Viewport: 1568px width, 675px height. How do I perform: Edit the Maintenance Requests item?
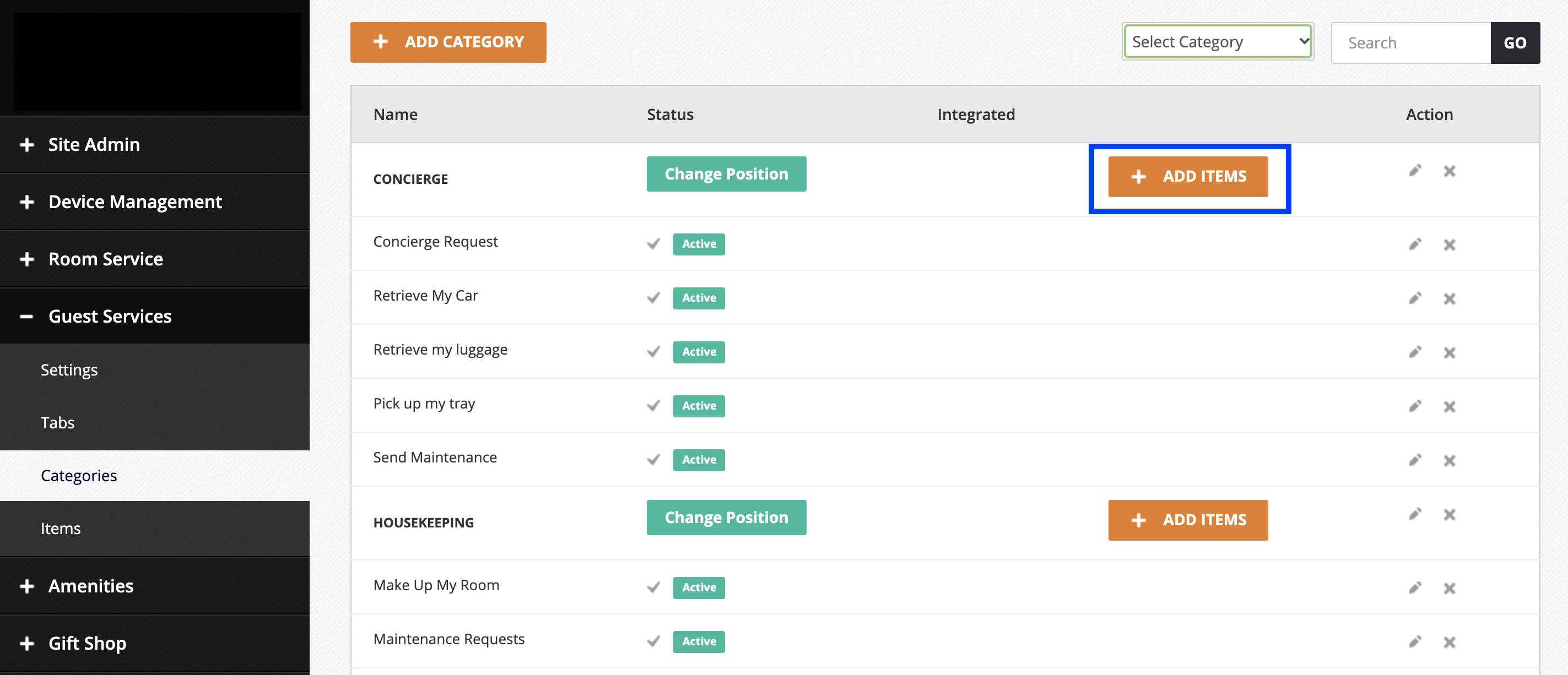pyautogui.click(x=1415, y=642)
